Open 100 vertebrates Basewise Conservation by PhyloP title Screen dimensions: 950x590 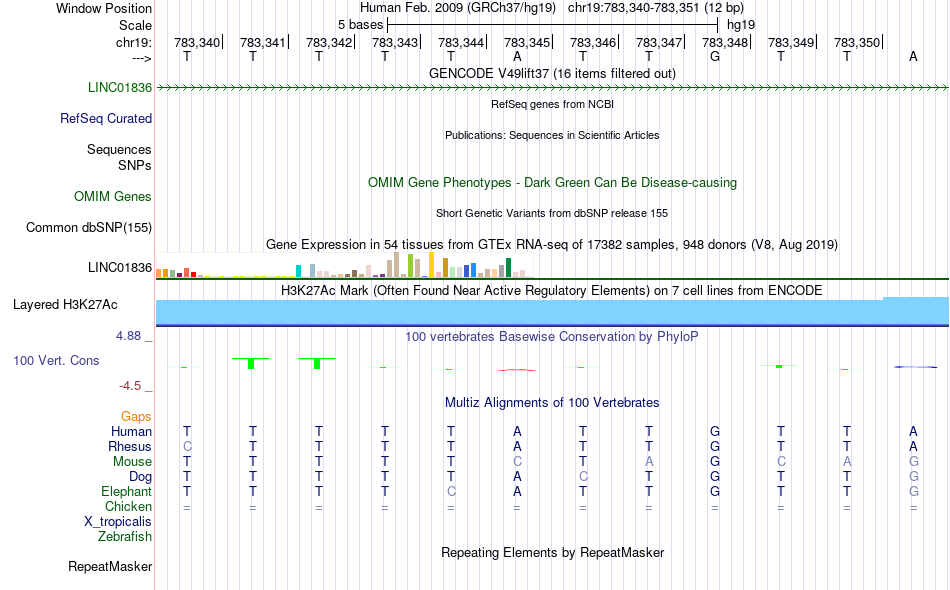point(552,337)
